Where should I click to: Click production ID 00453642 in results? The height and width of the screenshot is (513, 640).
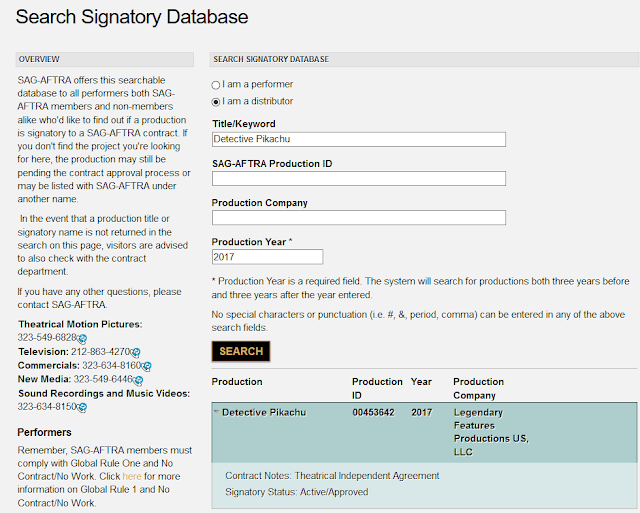click(373, 412)
